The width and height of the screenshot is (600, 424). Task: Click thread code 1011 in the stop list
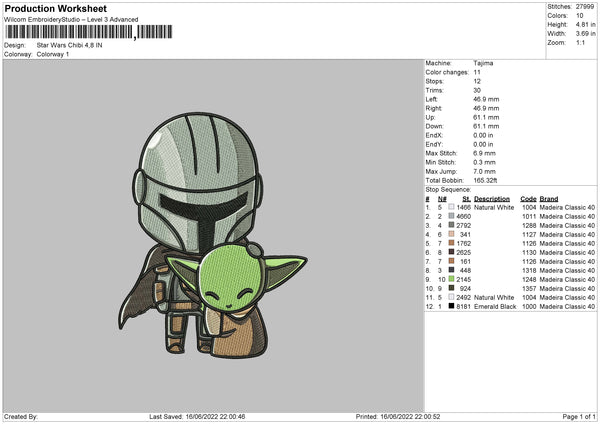pyautogui.click(x=529, y=216)
